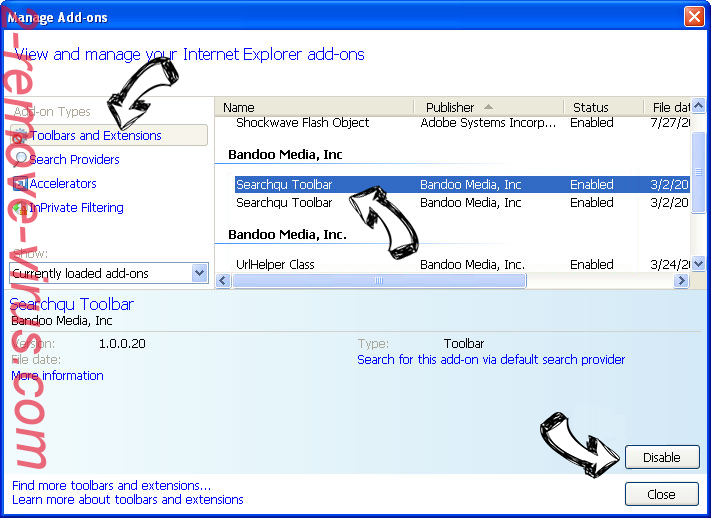711x518 pixels.
Task: Click the horizontal scrollbar thumb
Action: (x=379, y=280)
